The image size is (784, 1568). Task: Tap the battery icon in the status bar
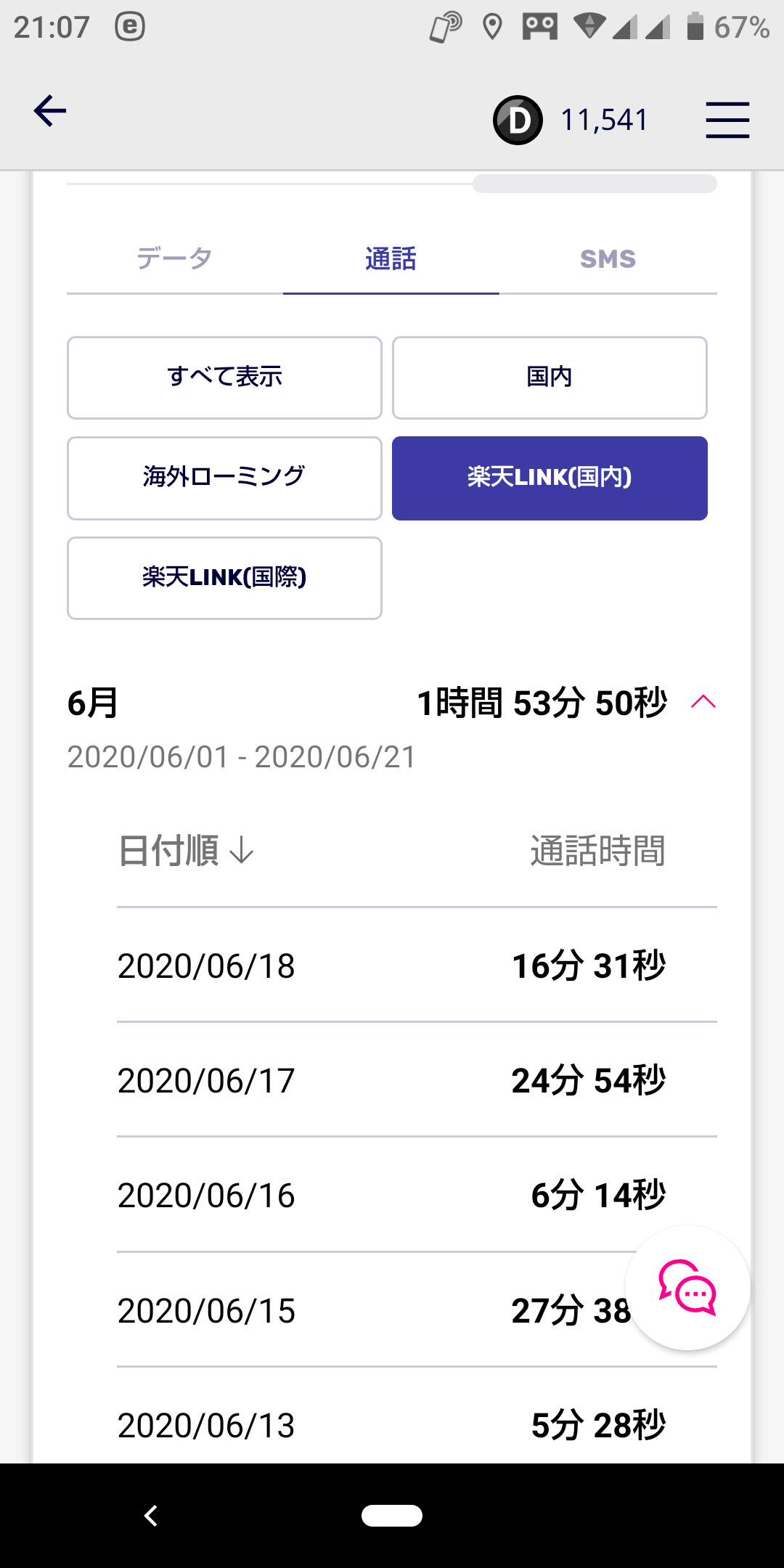tap(695, 27)
